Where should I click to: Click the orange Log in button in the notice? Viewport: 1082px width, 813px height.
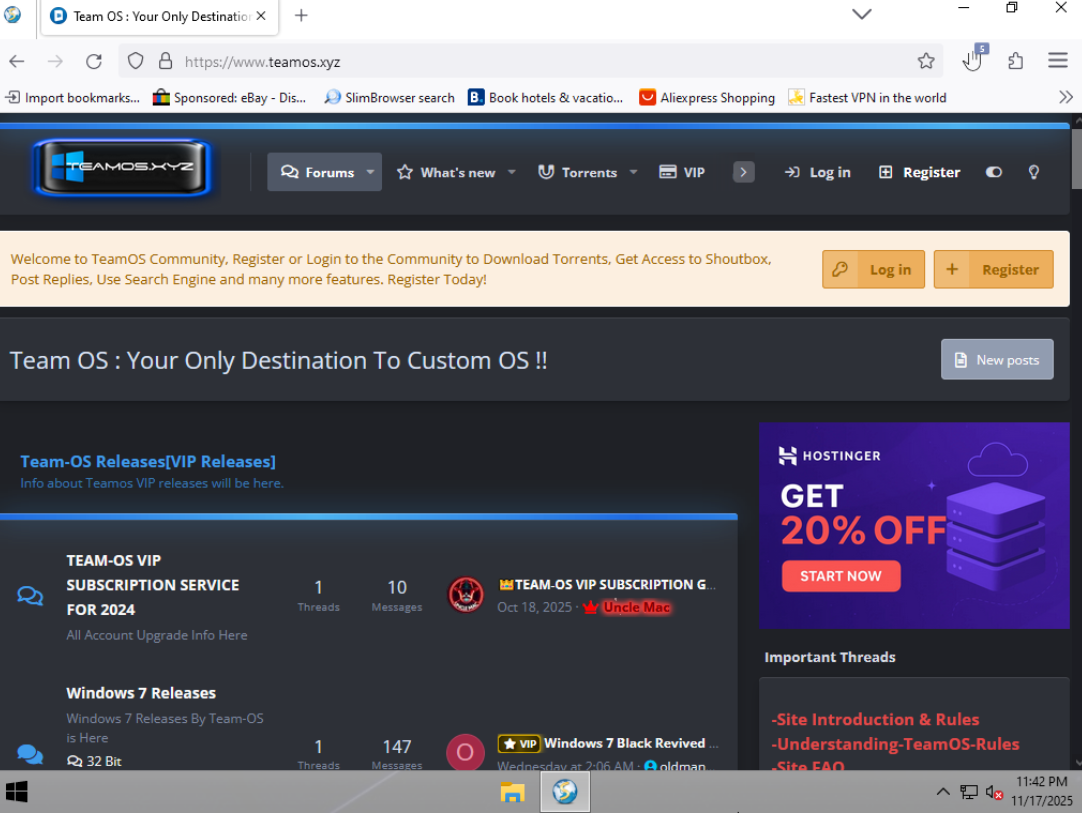tap(873, 269)
